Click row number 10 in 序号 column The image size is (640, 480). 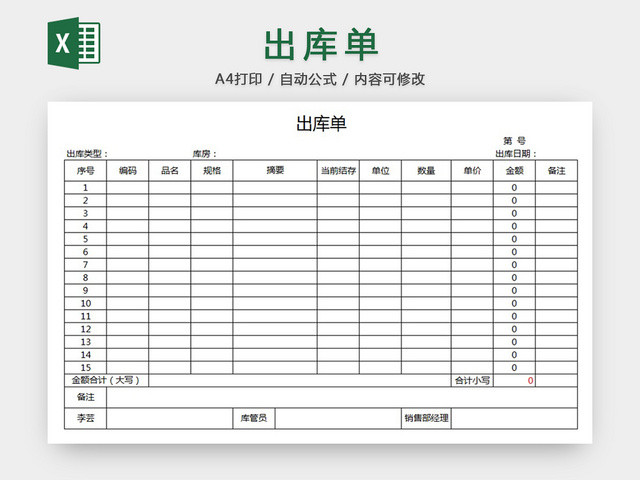86,304
